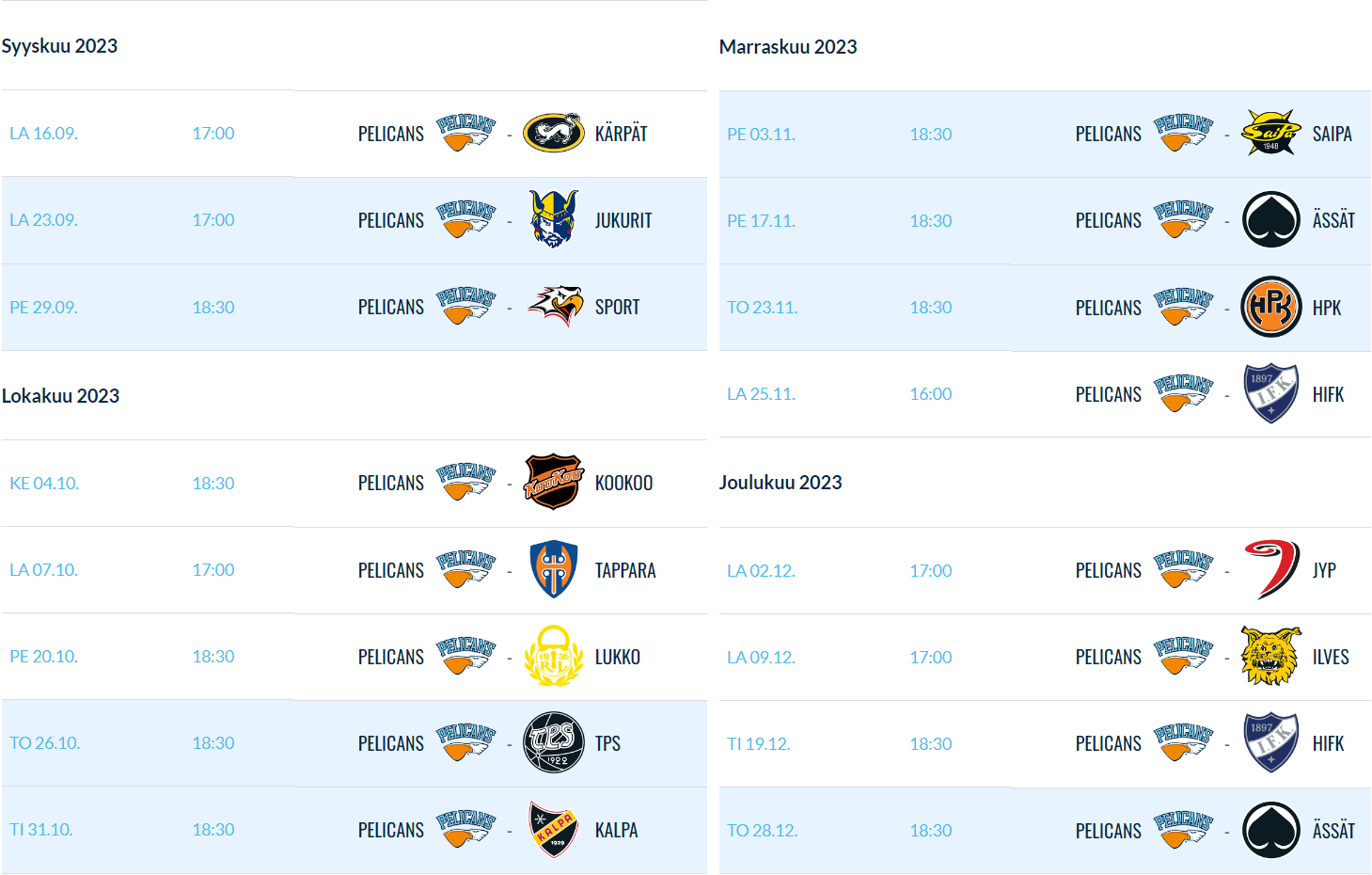Click the Ilves lynx logo
This screenshot has width=1372, height=875.
tap(1271, 656)
